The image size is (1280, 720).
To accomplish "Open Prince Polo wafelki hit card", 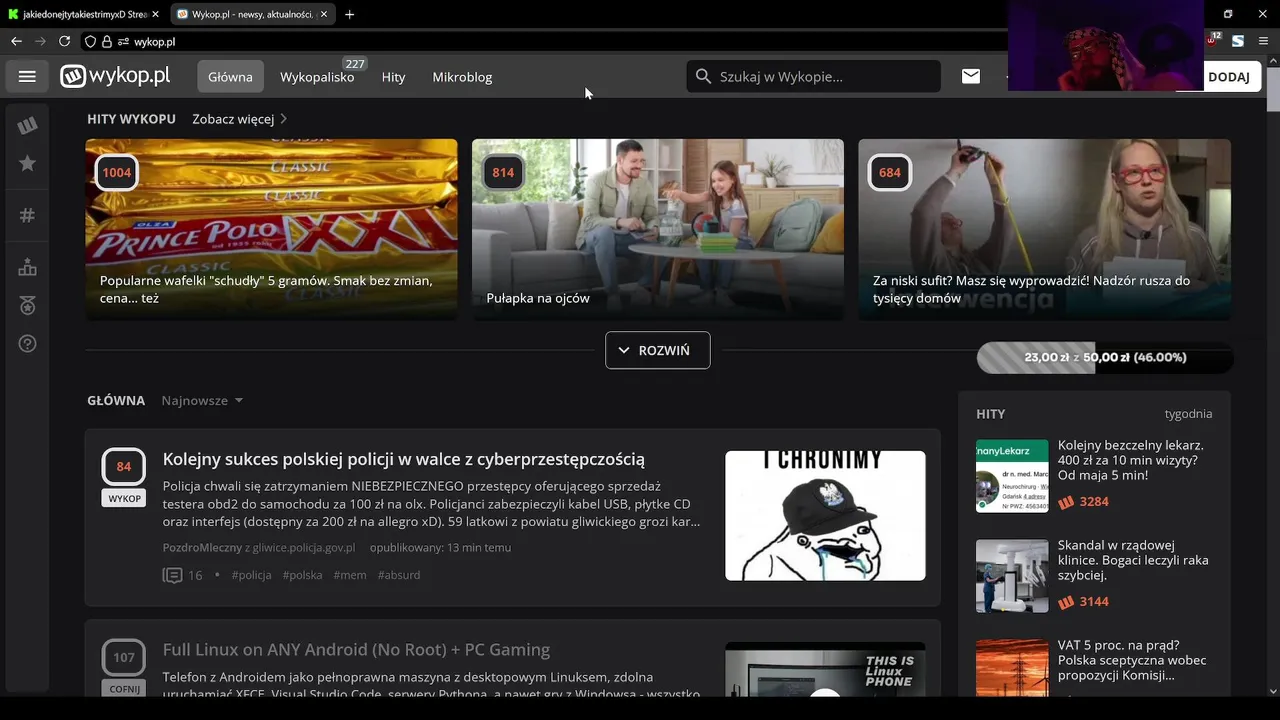I will pyautogui.click(x=271, y=229).
